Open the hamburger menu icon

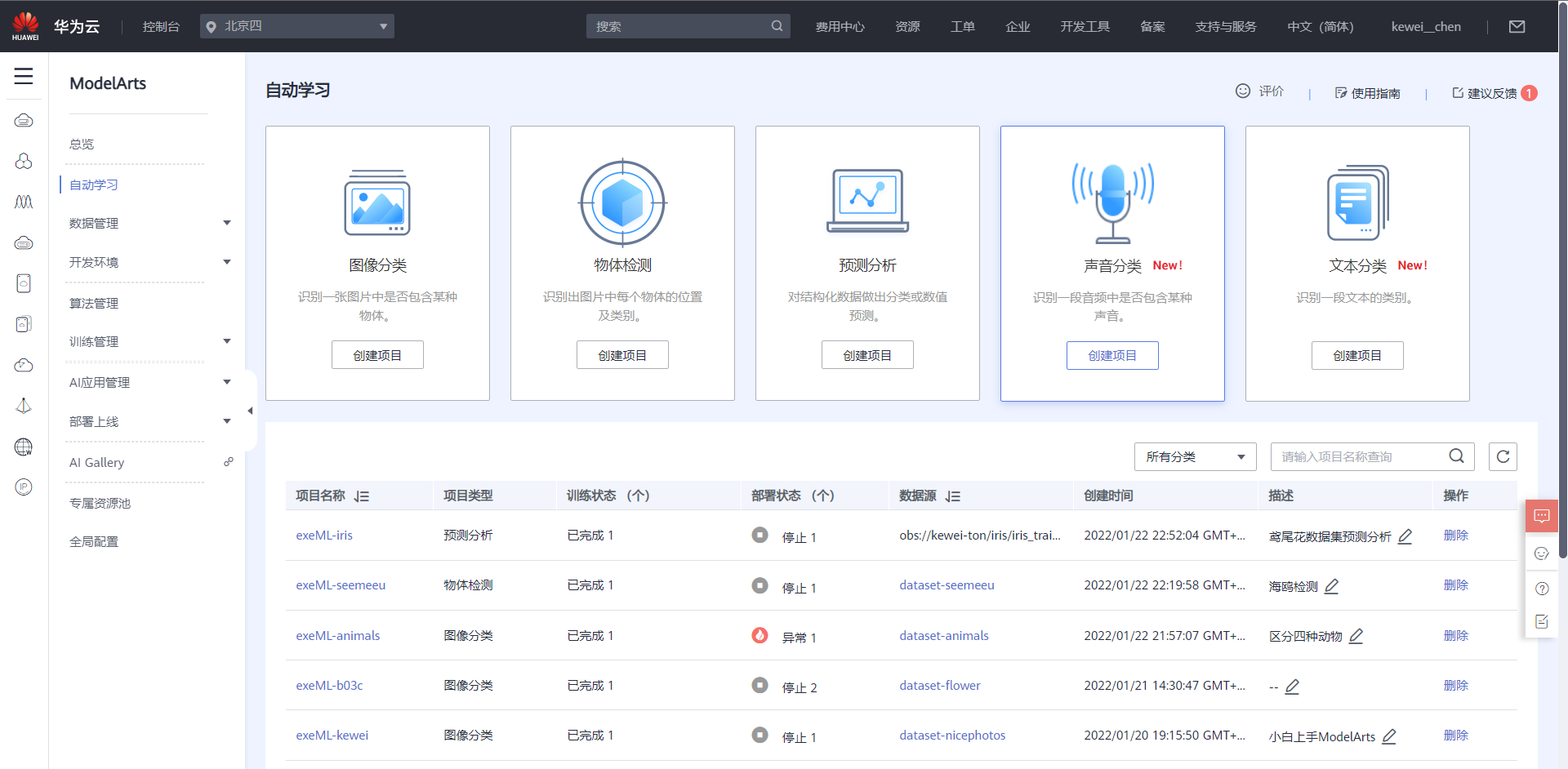(24, 76)
